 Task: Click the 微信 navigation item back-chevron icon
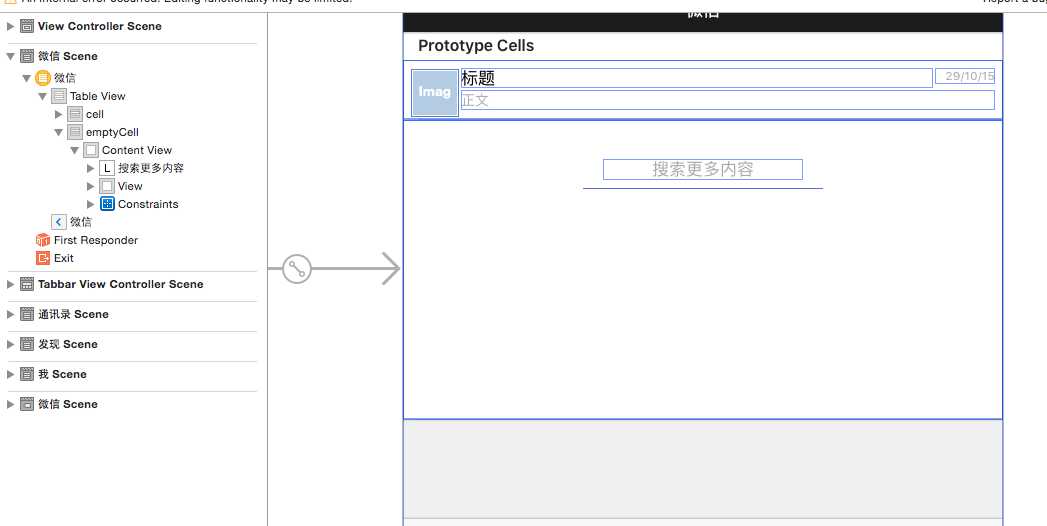coord(59,222)
